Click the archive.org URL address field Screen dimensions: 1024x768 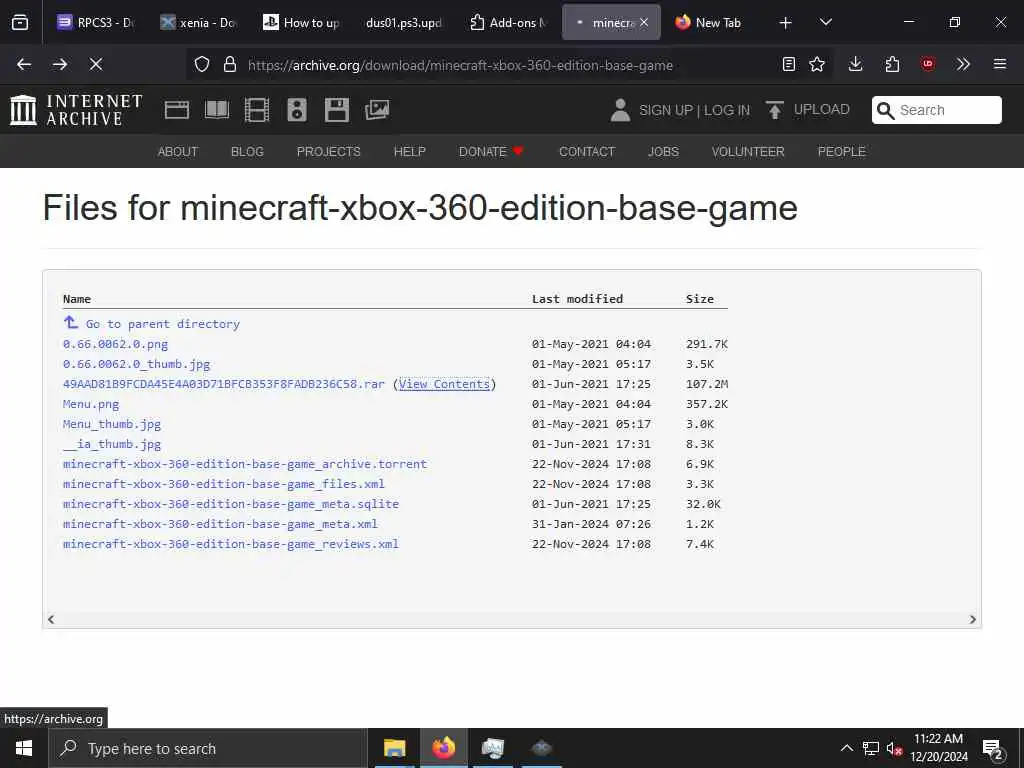tap(460, 65)
